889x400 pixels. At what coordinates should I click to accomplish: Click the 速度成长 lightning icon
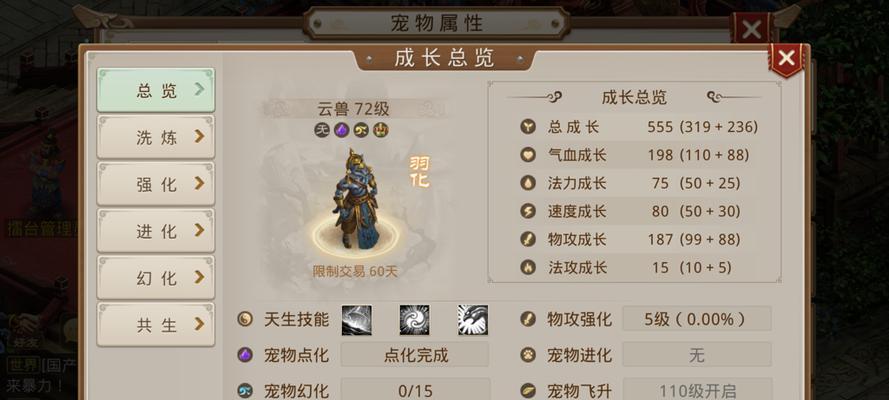pyautogui.click(x=528, y=211)
